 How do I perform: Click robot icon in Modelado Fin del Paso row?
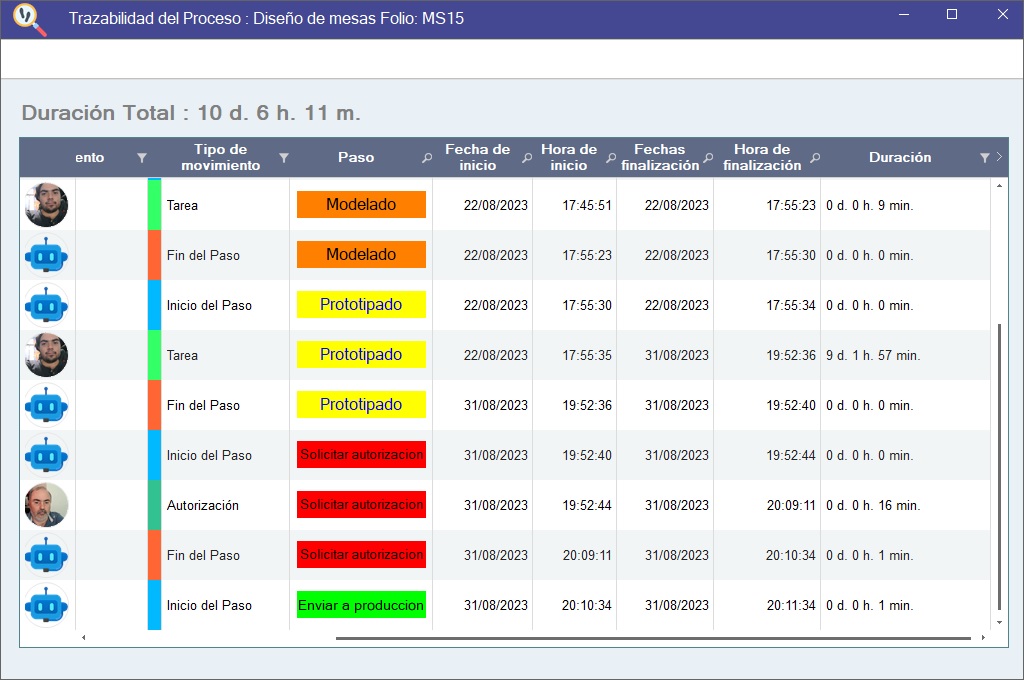point(46,255)
